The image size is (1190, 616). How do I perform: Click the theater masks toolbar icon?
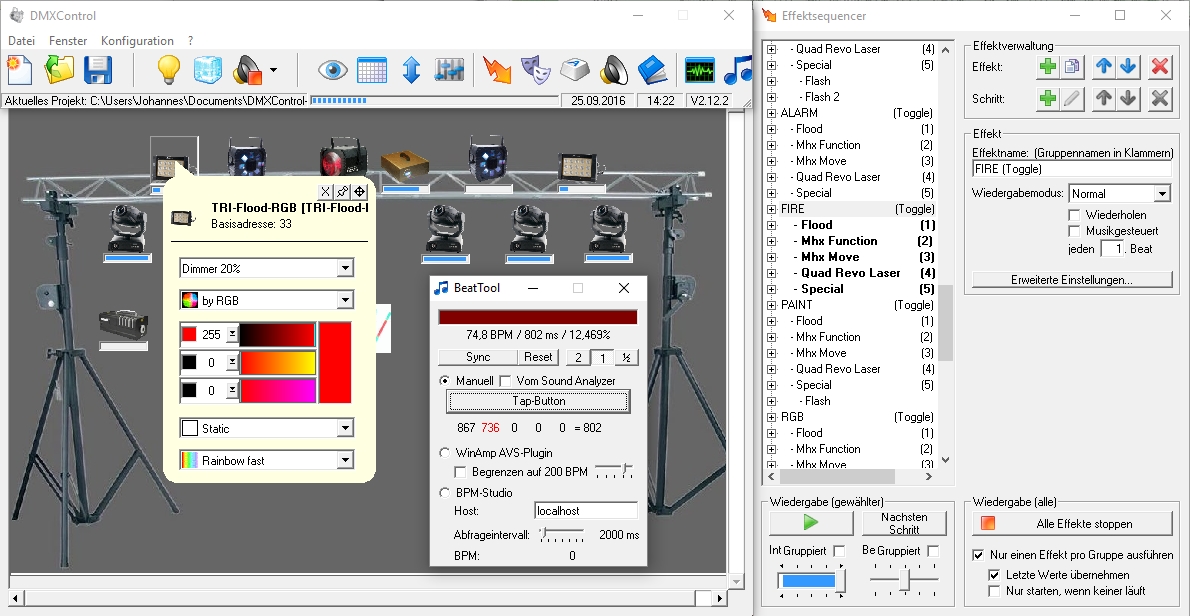click(537, 70)
